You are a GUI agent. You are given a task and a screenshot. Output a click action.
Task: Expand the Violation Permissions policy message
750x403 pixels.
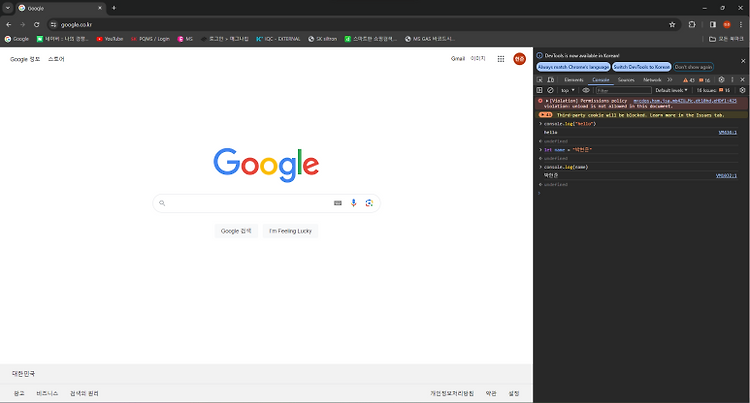(x=547, y=101)
